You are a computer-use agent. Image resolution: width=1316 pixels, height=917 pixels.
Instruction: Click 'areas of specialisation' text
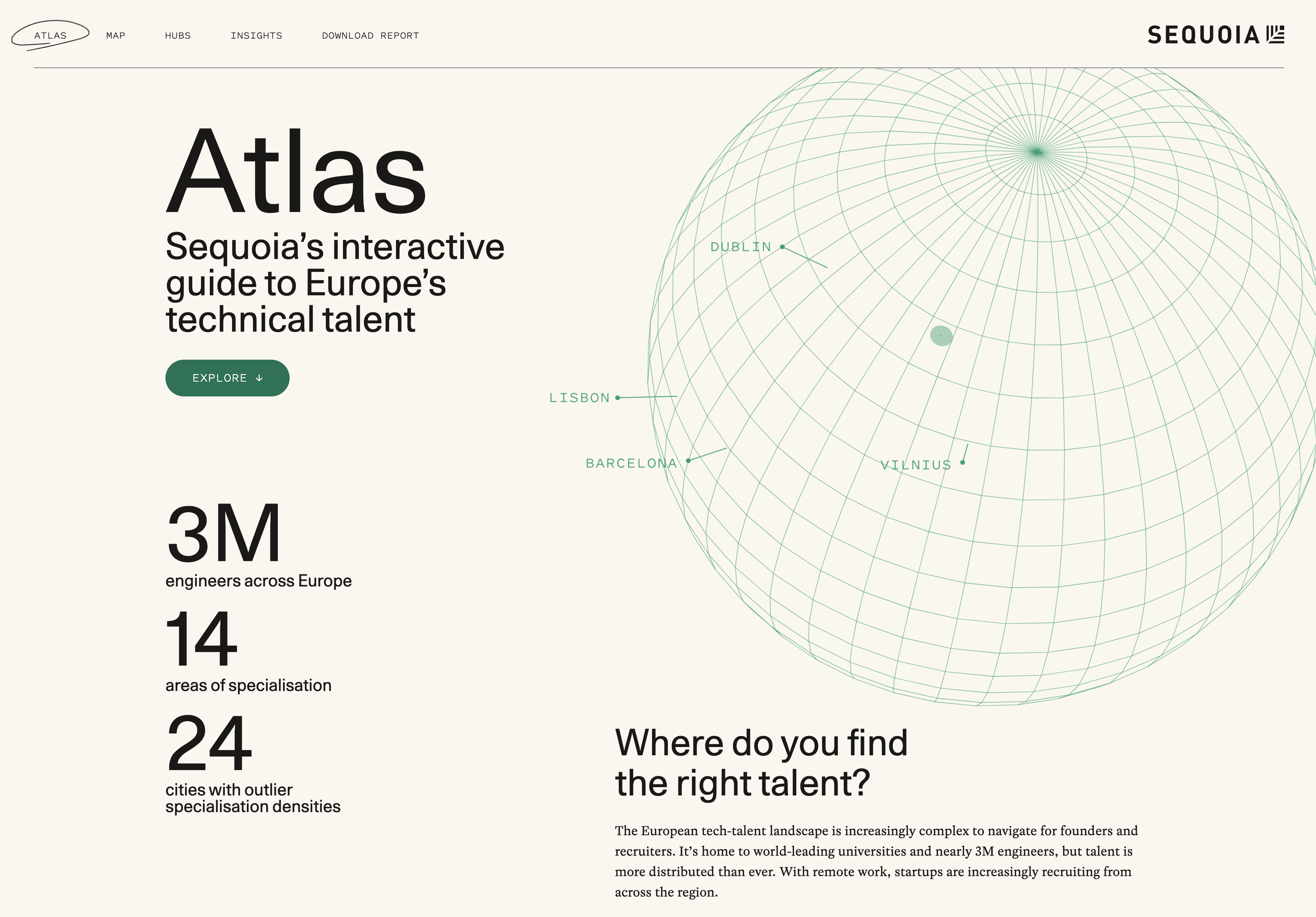pos(248,685)
